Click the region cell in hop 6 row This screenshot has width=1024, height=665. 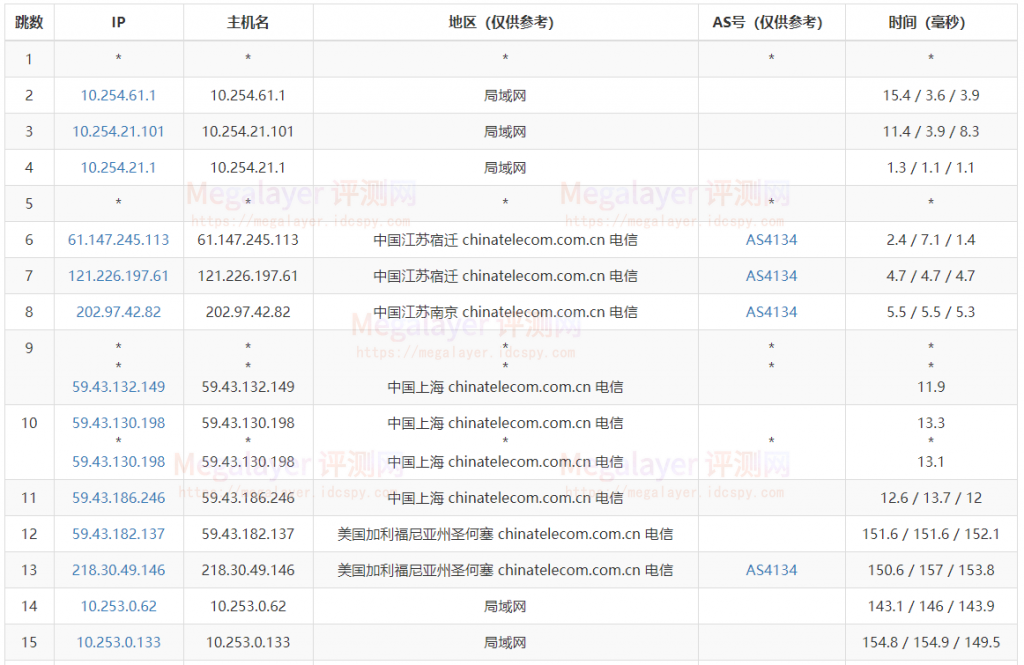[505, 240]
